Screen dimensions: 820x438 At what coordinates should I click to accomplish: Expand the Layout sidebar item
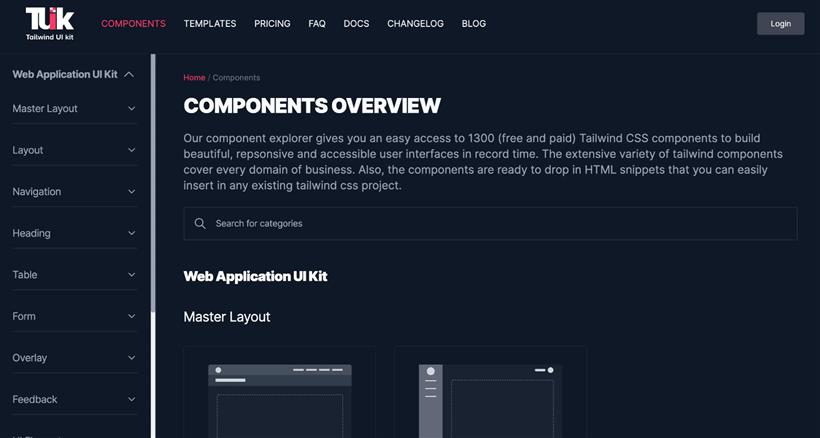click(x=74, y=150)
